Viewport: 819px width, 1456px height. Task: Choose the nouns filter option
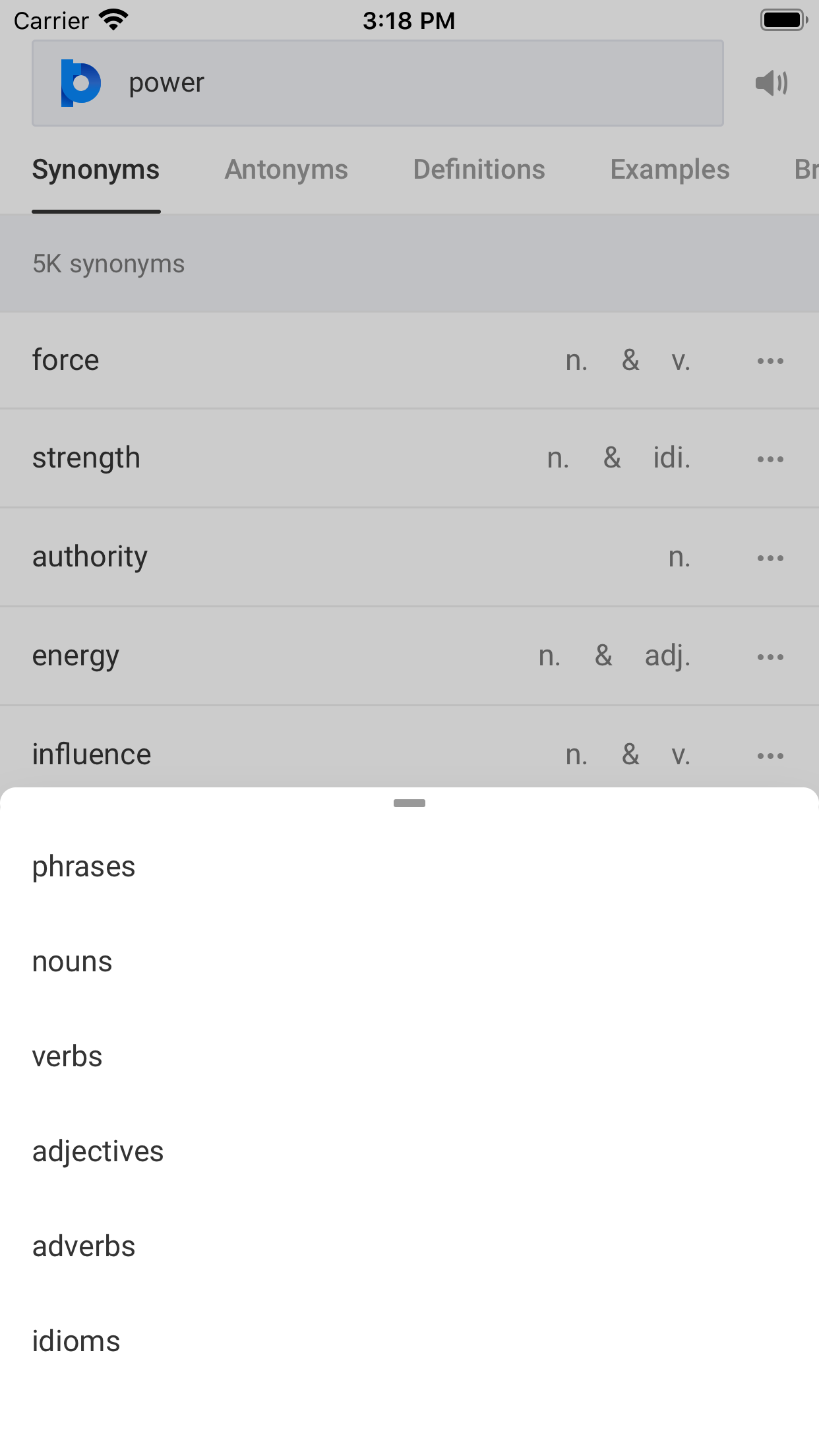click(x=73, y=962)
